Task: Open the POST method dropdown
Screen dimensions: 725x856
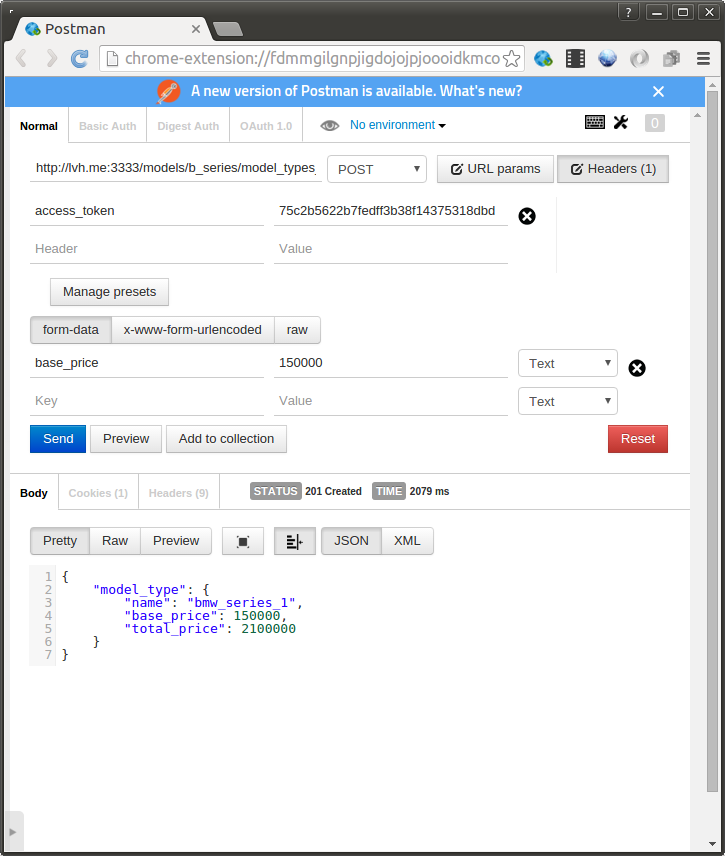Action: pyautogui.click(x=377, y=169)
